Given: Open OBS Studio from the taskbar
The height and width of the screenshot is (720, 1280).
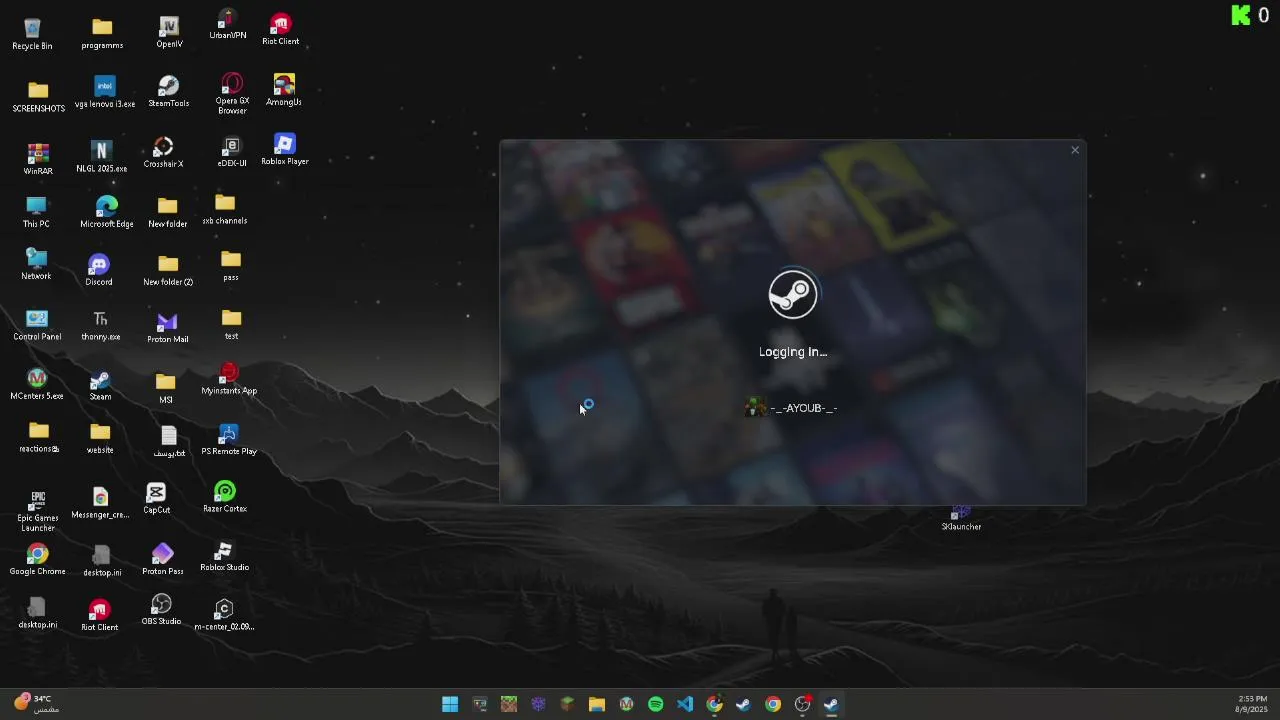Looking at the screenshot, I should (x=802, y=704).
